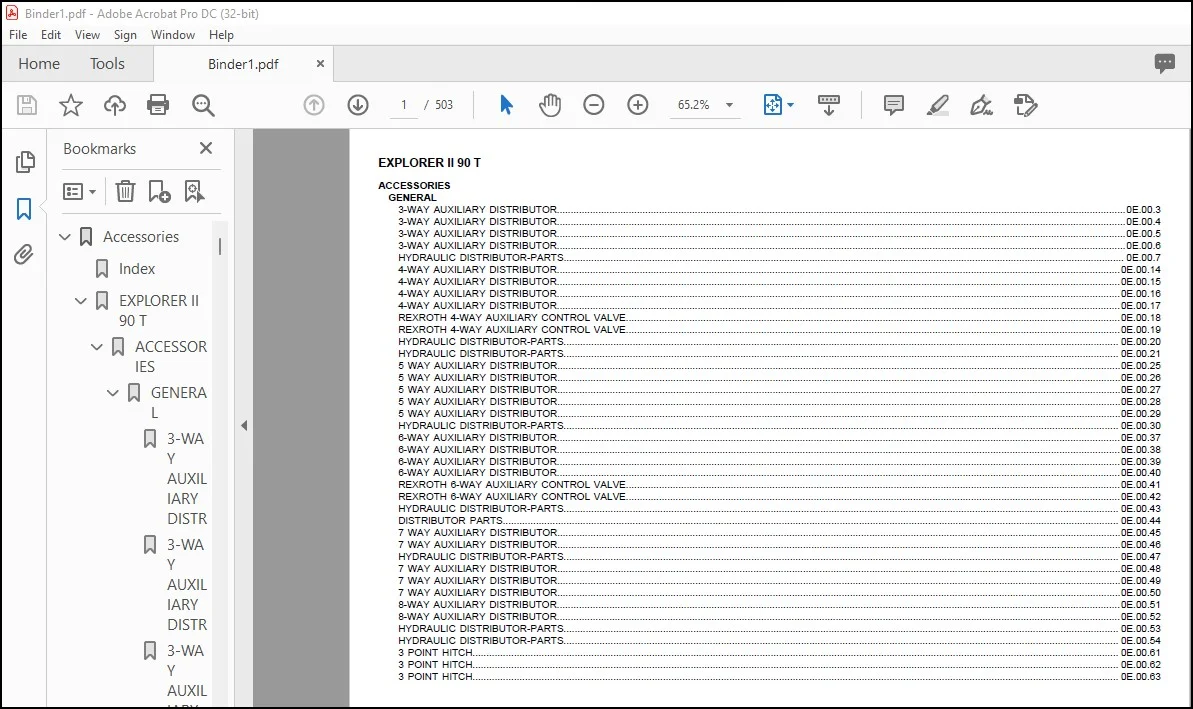1193x709 pixels.
Task: Select the Highlight text pen tool
Action: [x=937, y=105]
